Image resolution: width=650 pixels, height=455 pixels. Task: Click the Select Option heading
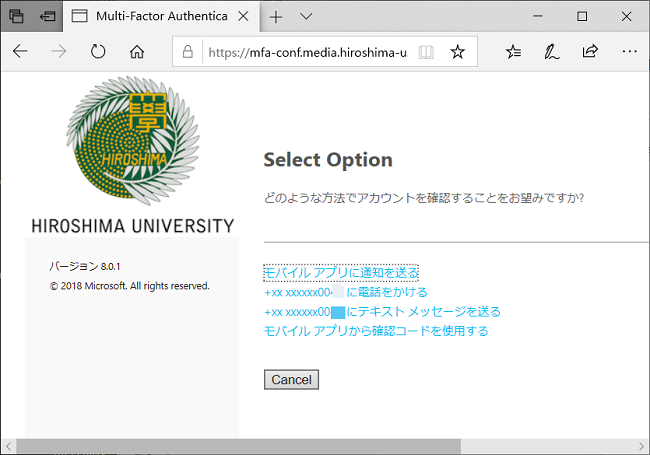click(x=328, y=160)
